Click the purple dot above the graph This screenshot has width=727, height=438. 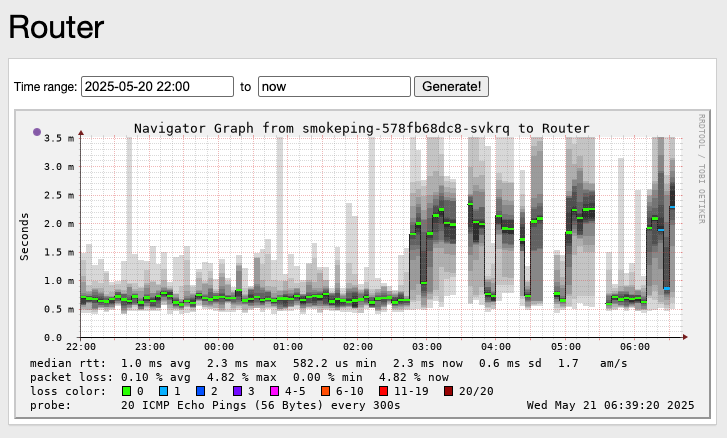click(x=37, y=132)
